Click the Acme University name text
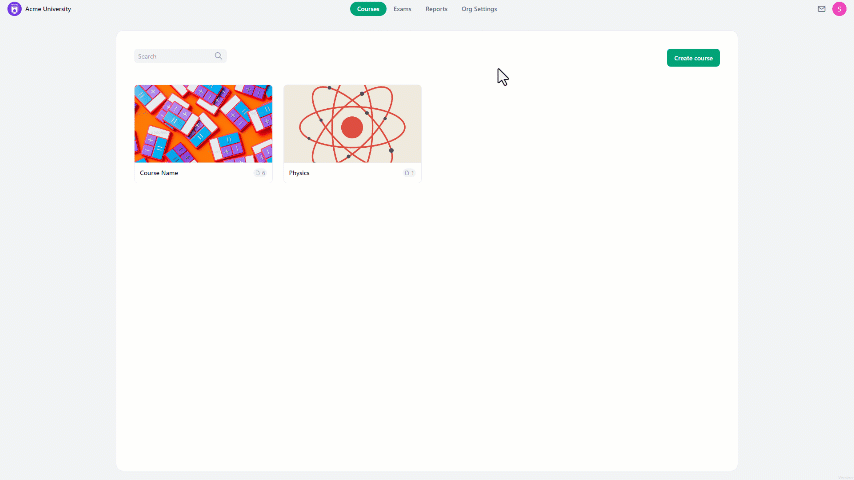854x480 pixels. [x=48, y=9]
